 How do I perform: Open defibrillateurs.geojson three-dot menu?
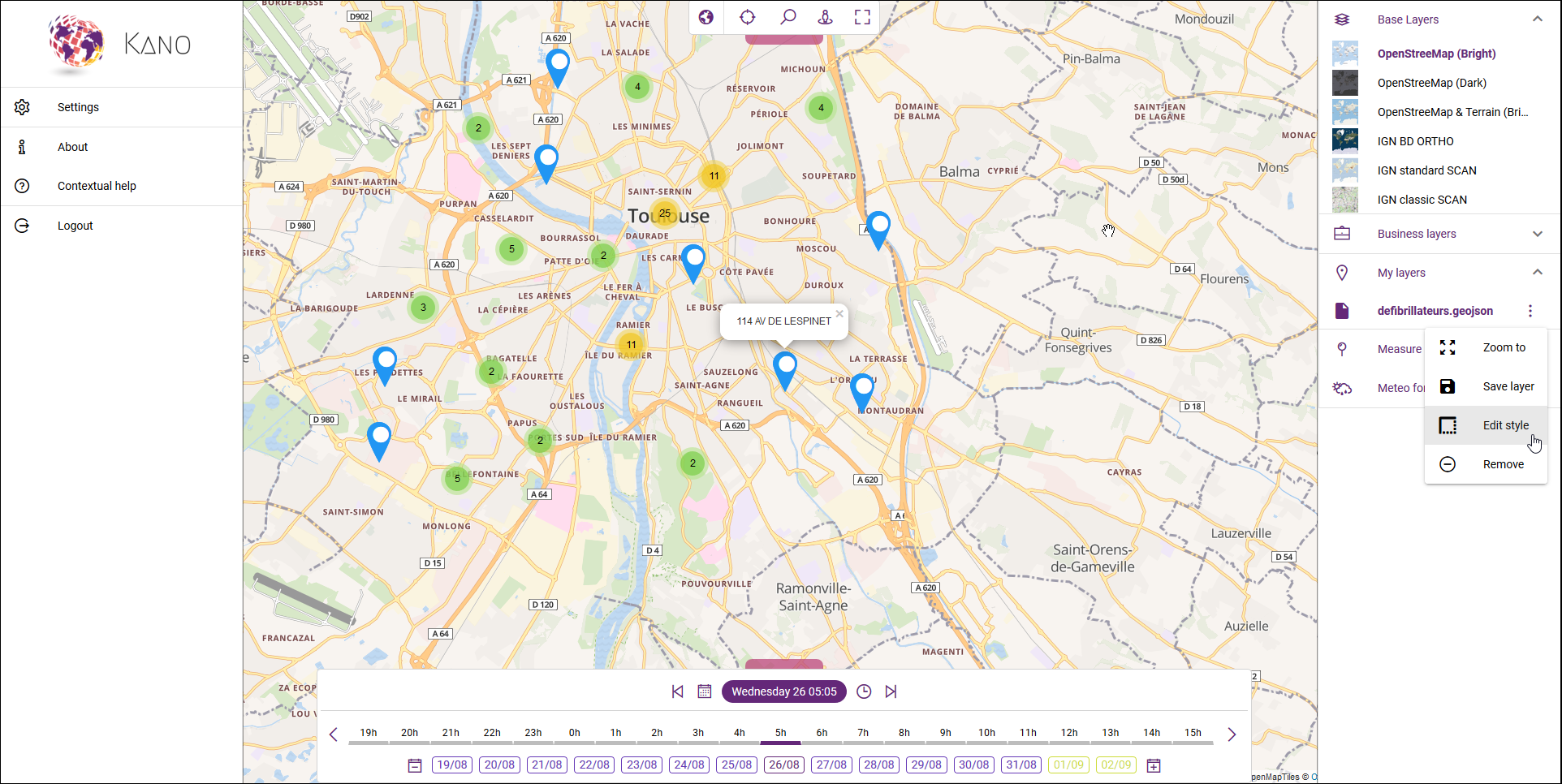[1530, 311]
